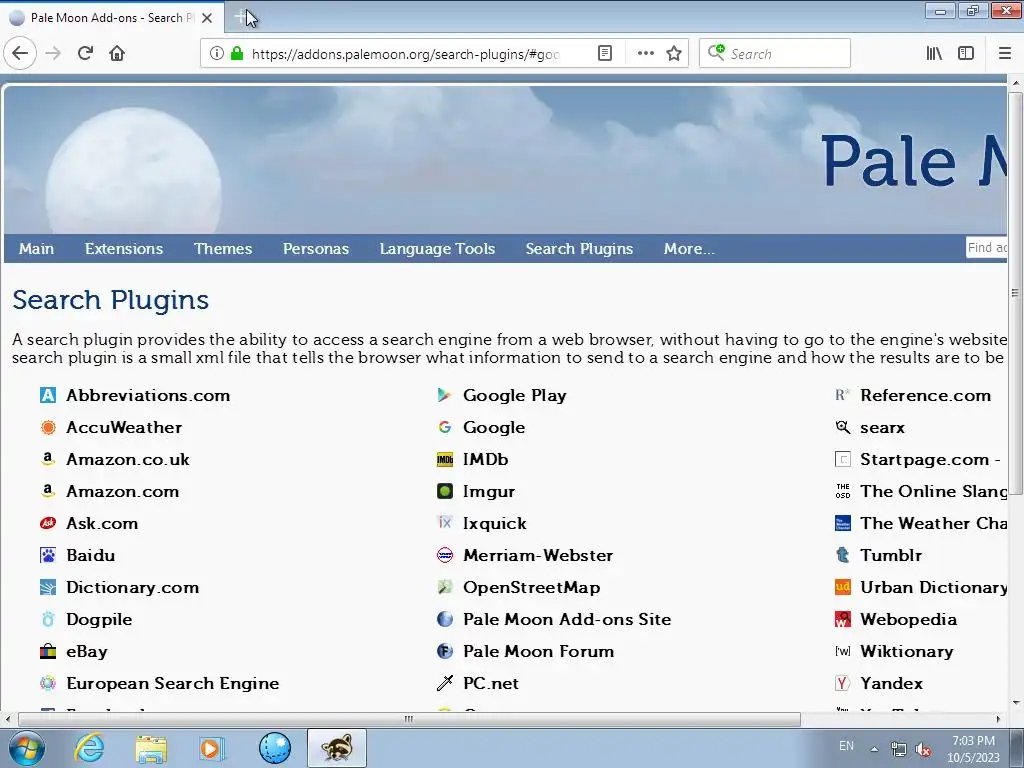Focus the Find add-ons field

click(987, 248)
